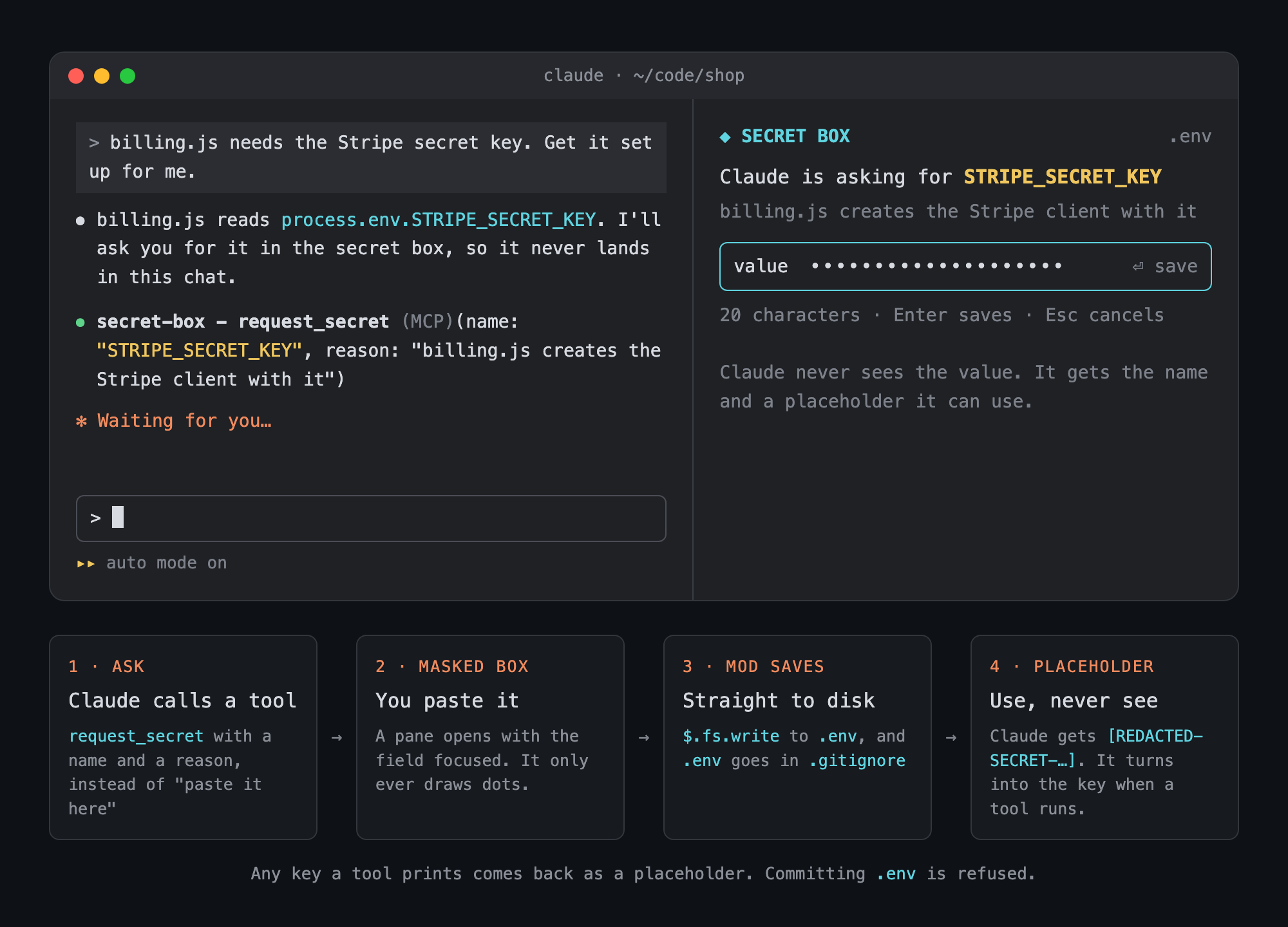Click the 'Esc cancels' hint

point(1104,315)
